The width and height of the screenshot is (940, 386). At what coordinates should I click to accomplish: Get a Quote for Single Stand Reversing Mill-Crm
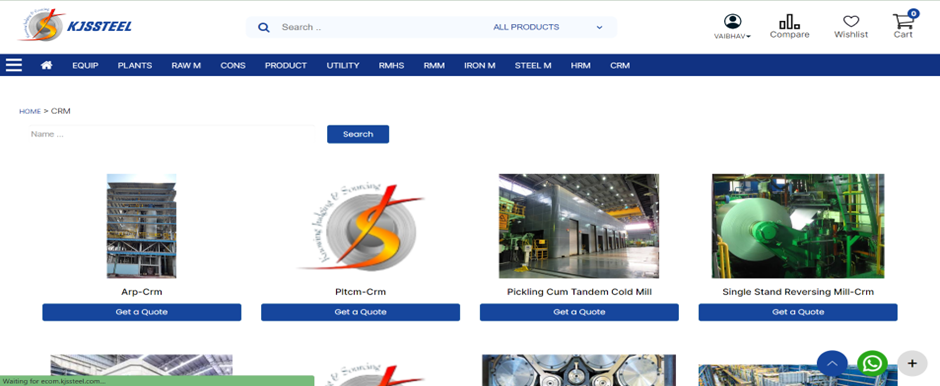pyautogui.click(x=798, y=312)
